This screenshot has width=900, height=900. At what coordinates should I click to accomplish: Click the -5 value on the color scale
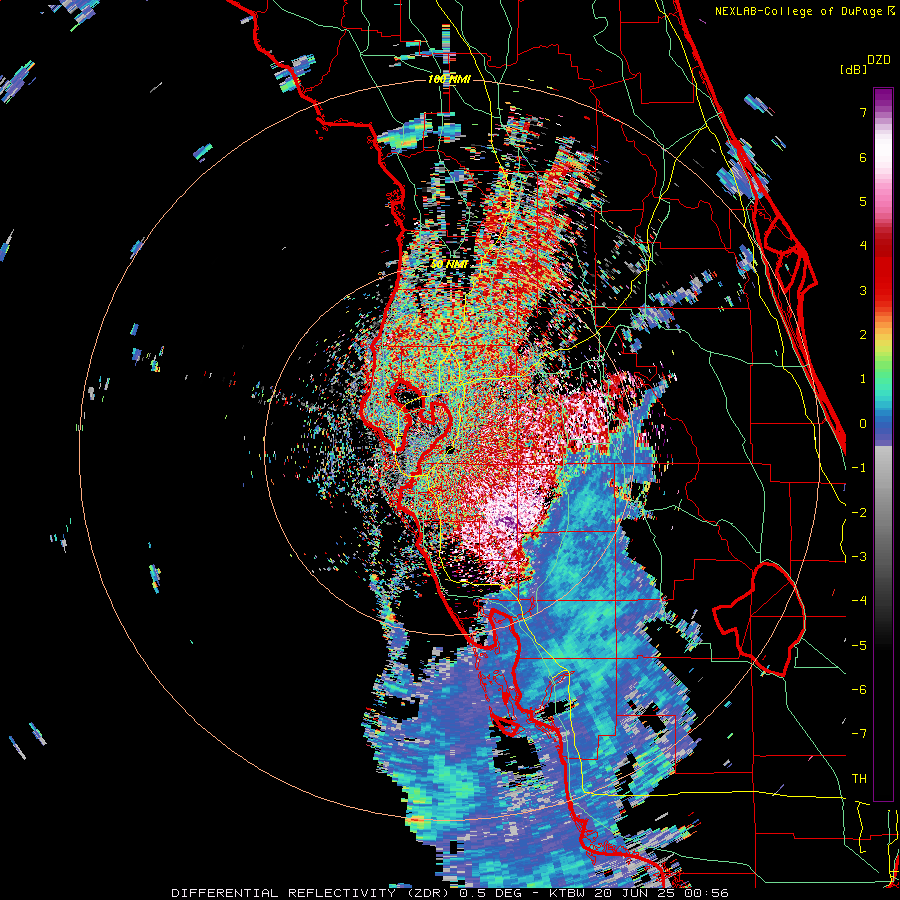coord(859,645)
